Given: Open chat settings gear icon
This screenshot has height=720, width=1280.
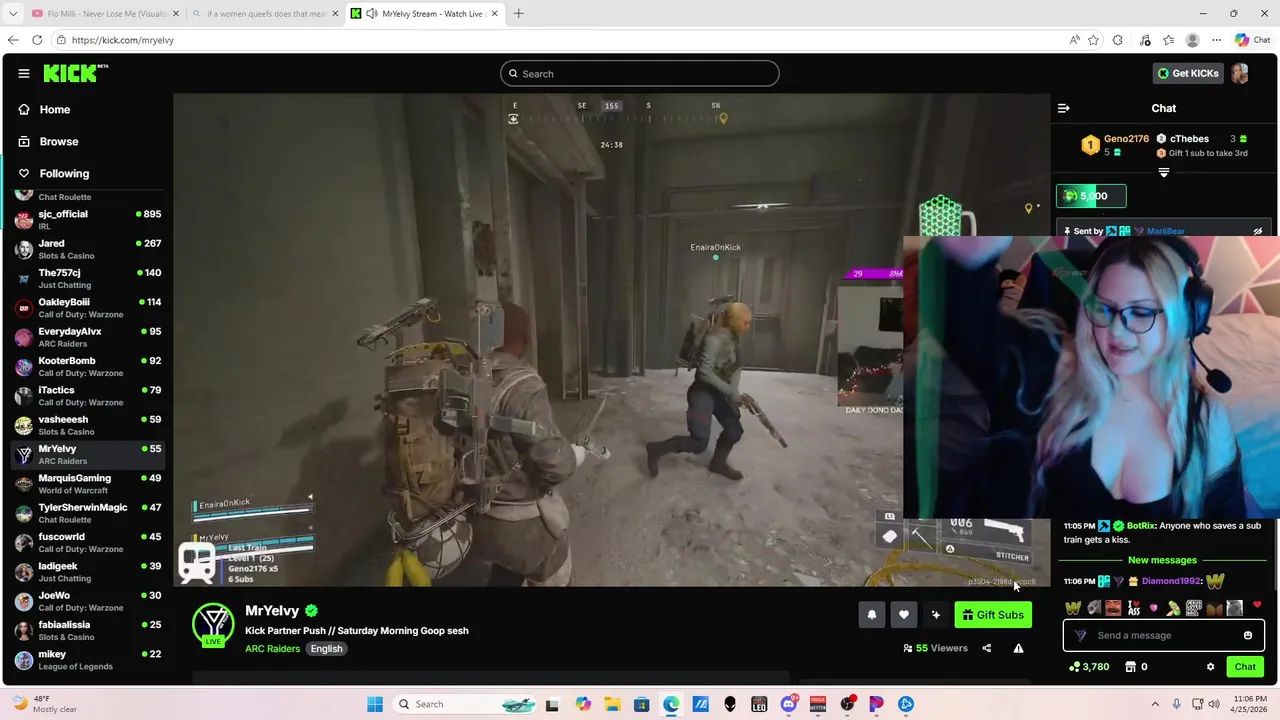Looking at the screenshot, I should [x=1210, y=667].
